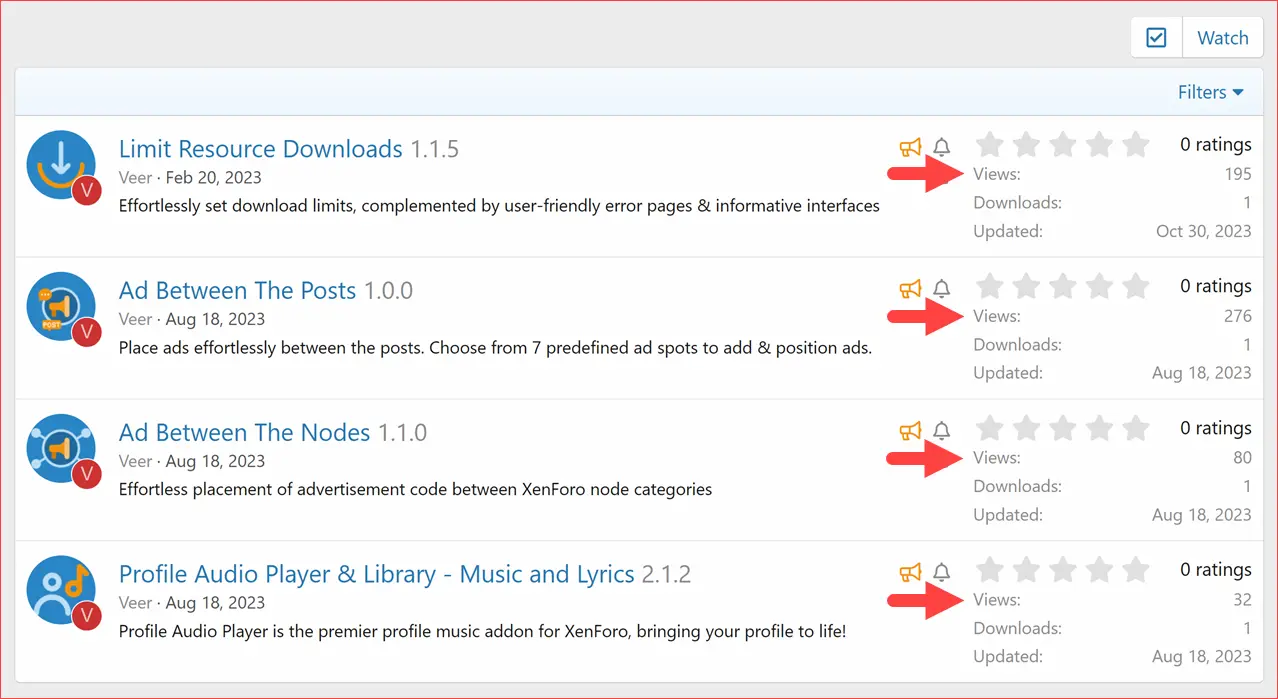Expand the Filters dropdown

click(1204, 91)
